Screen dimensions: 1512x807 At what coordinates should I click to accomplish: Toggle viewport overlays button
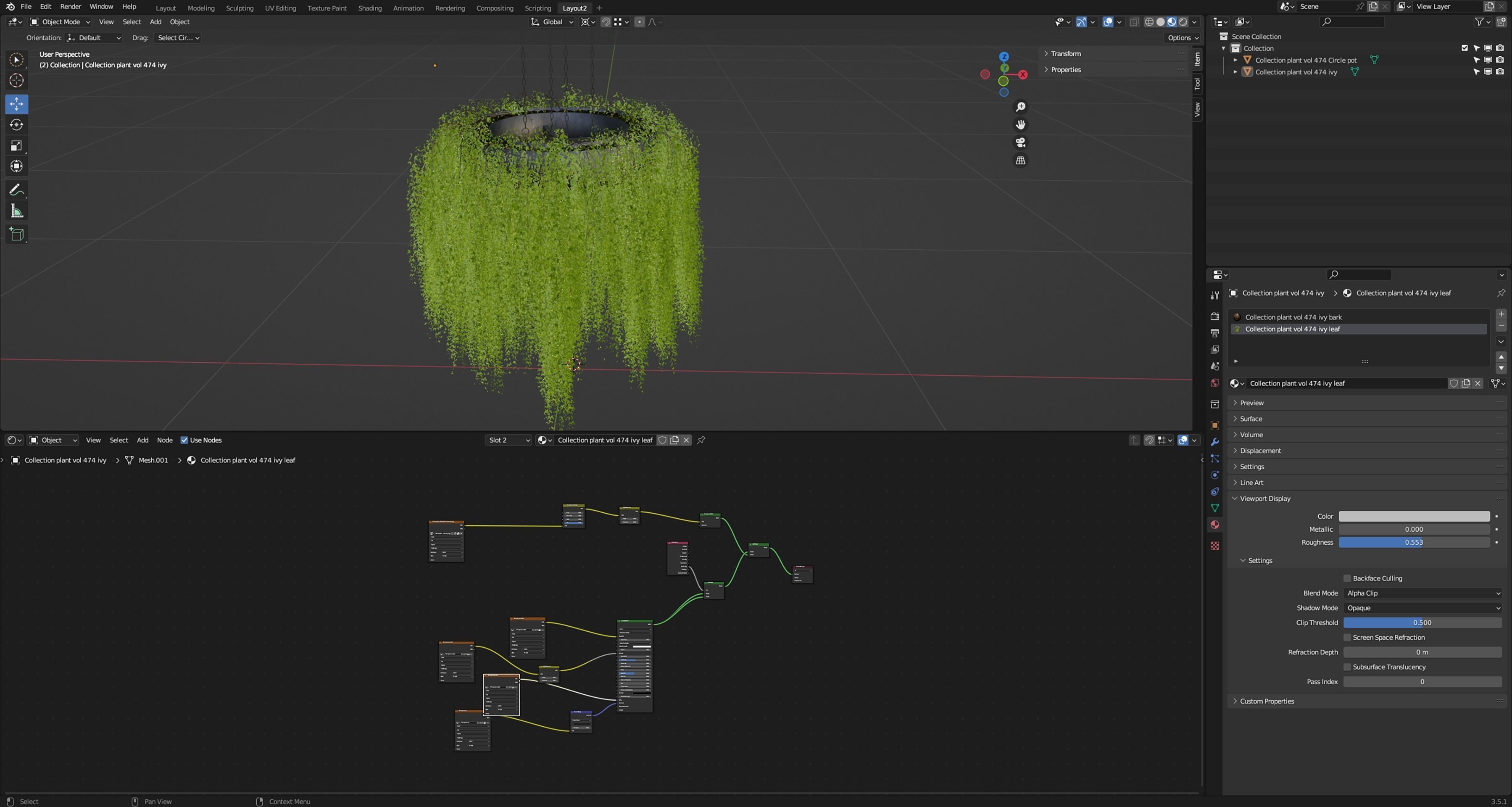tap(1108, 22)
